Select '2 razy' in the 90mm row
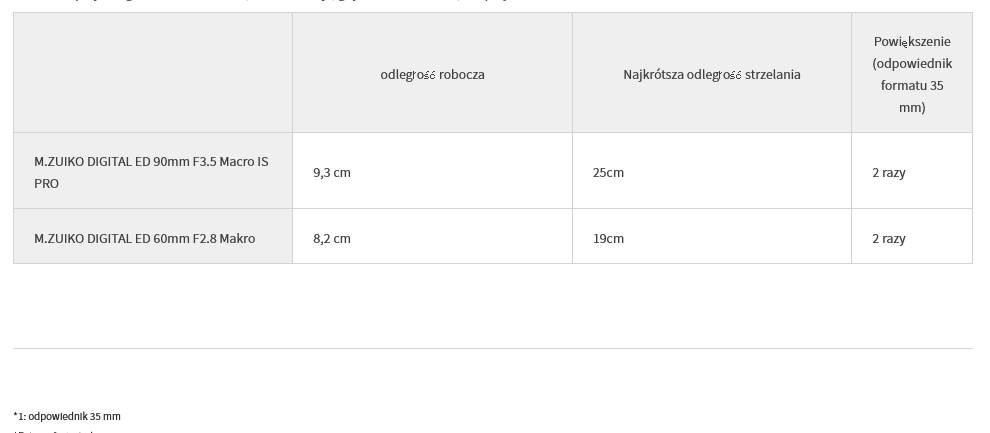The image size is (990, 433). click(x=889, y=173)
